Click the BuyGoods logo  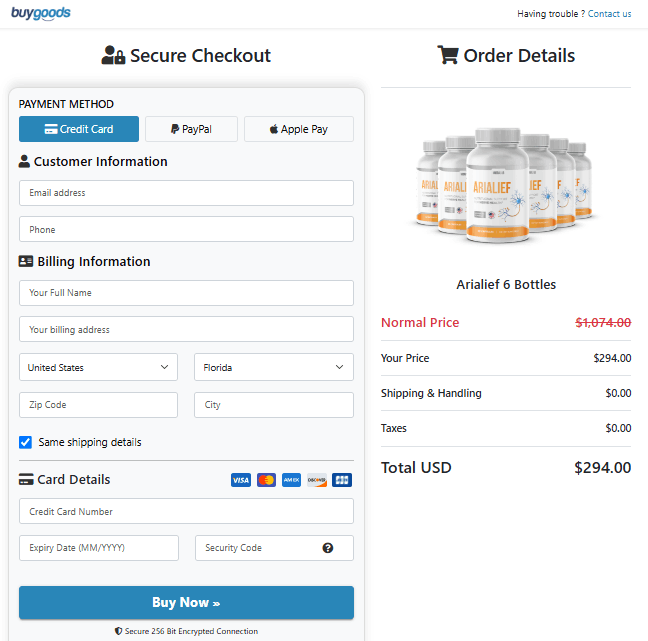coord(40,13)
